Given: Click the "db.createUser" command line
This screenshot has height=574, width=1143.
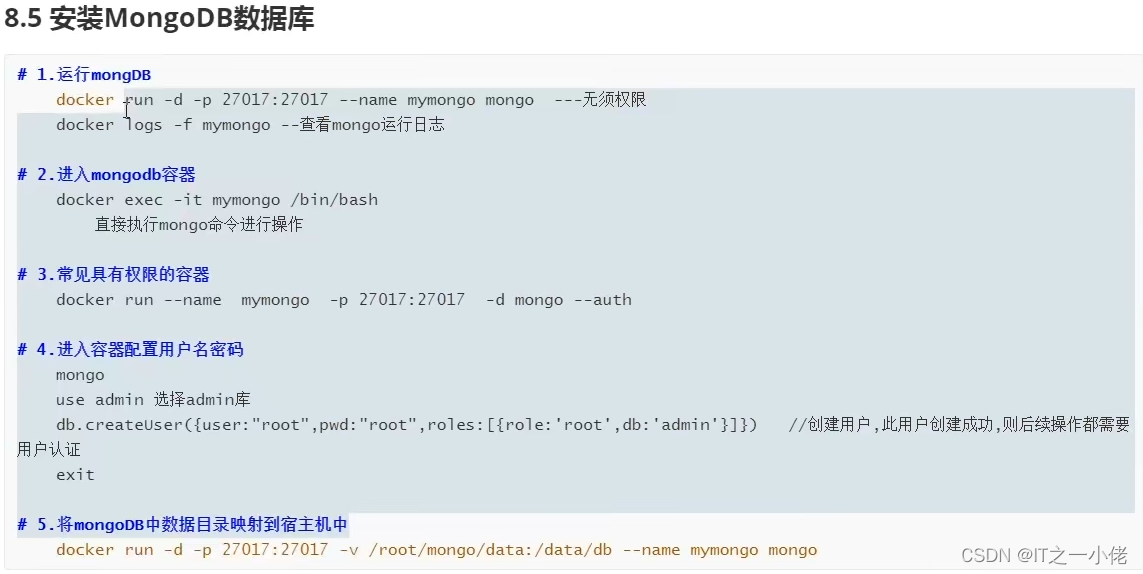Looking at the screenshot, I should (x=407, y=424).
